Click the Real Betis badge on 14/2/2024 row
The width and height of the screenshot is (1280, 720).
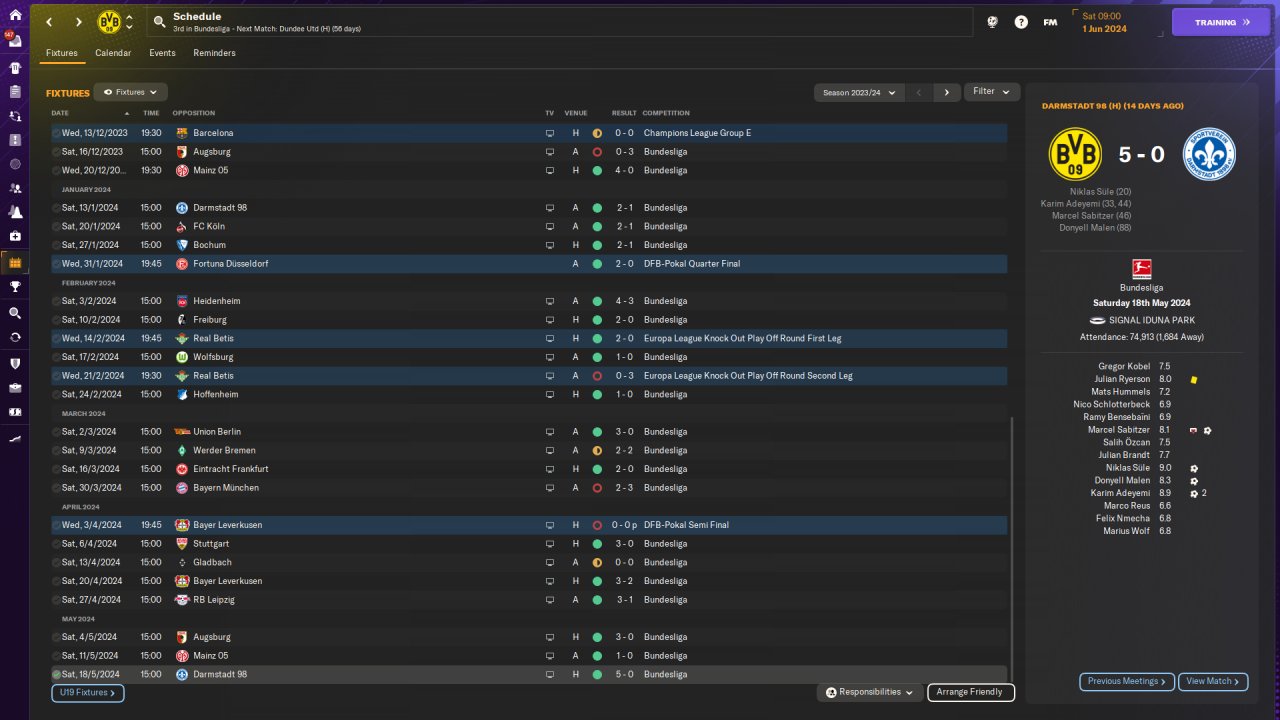click(181, 338)
